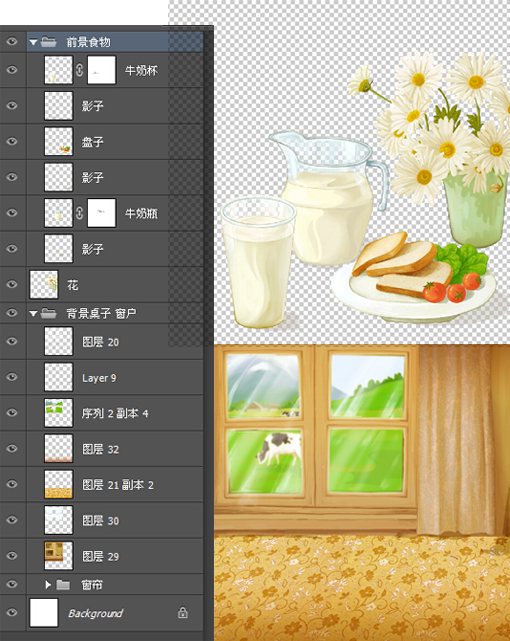Toggle visibility of the 花 layer
Viewport: 510px width, 641px height.
(12, 284)
